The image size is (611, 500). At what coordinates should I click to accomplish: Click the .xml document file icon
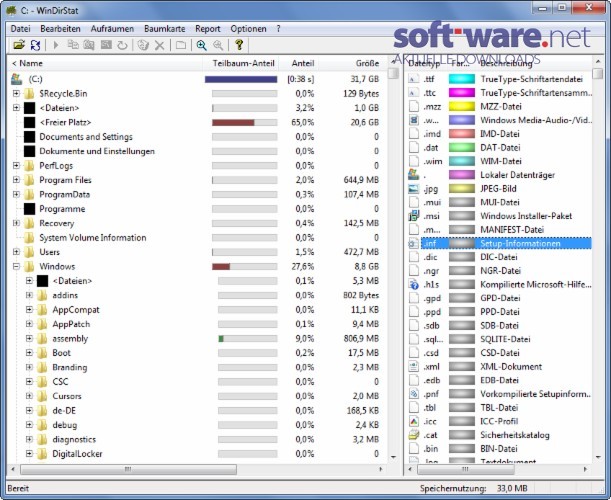tap(413, 366)
